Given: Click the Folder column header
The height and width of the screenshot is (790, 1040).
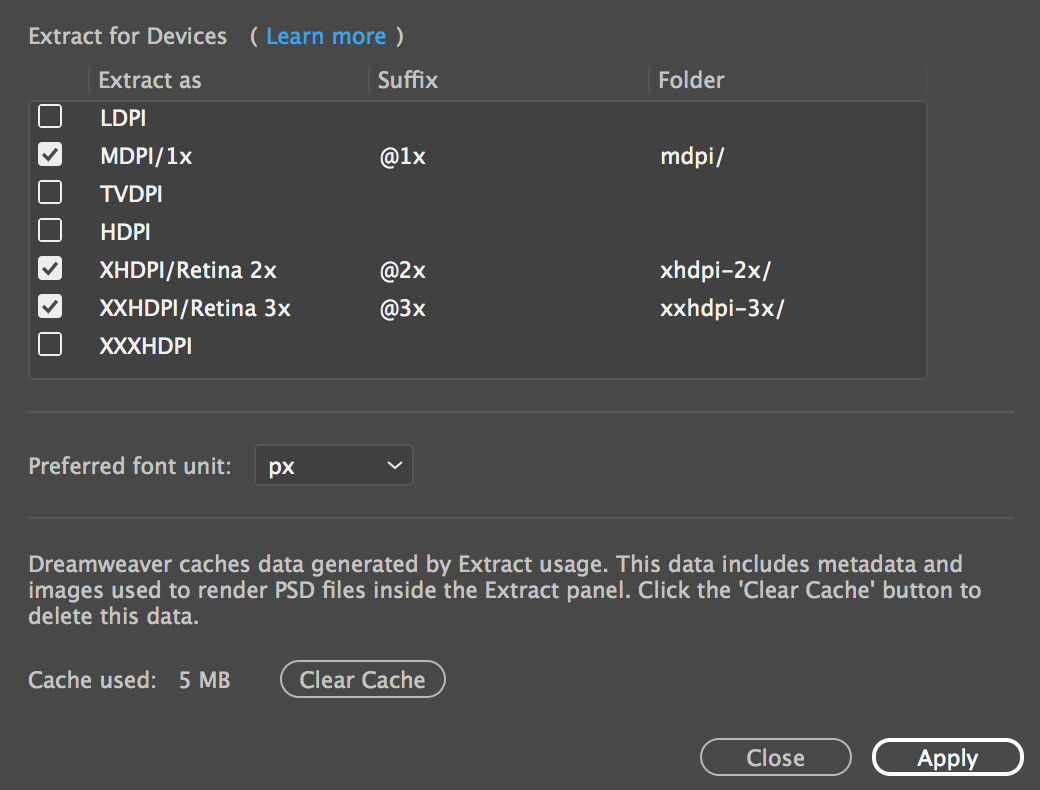Looking at the screenshot, I should pos(690,80).
